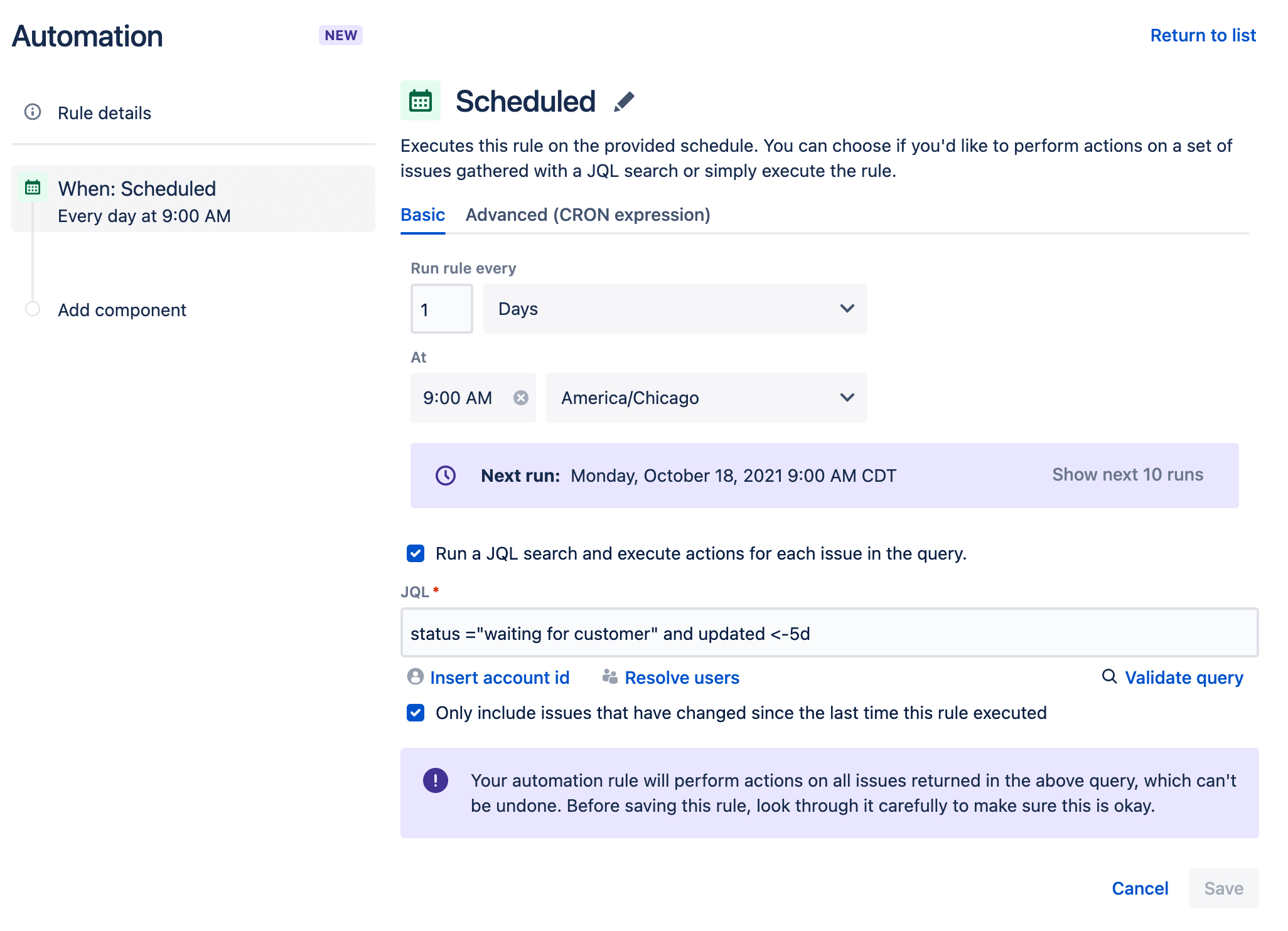This screenshot has height=931, width=1288.
Task: Toggle Run a JQL search checkbox
Action: click(x=415, y=553)
